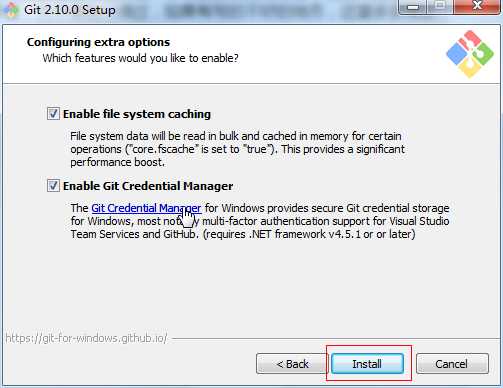Viewport: 503px width, 388px height.
Task: Click 'Which features would you like to enable?' text
Action: click(140, 58)
